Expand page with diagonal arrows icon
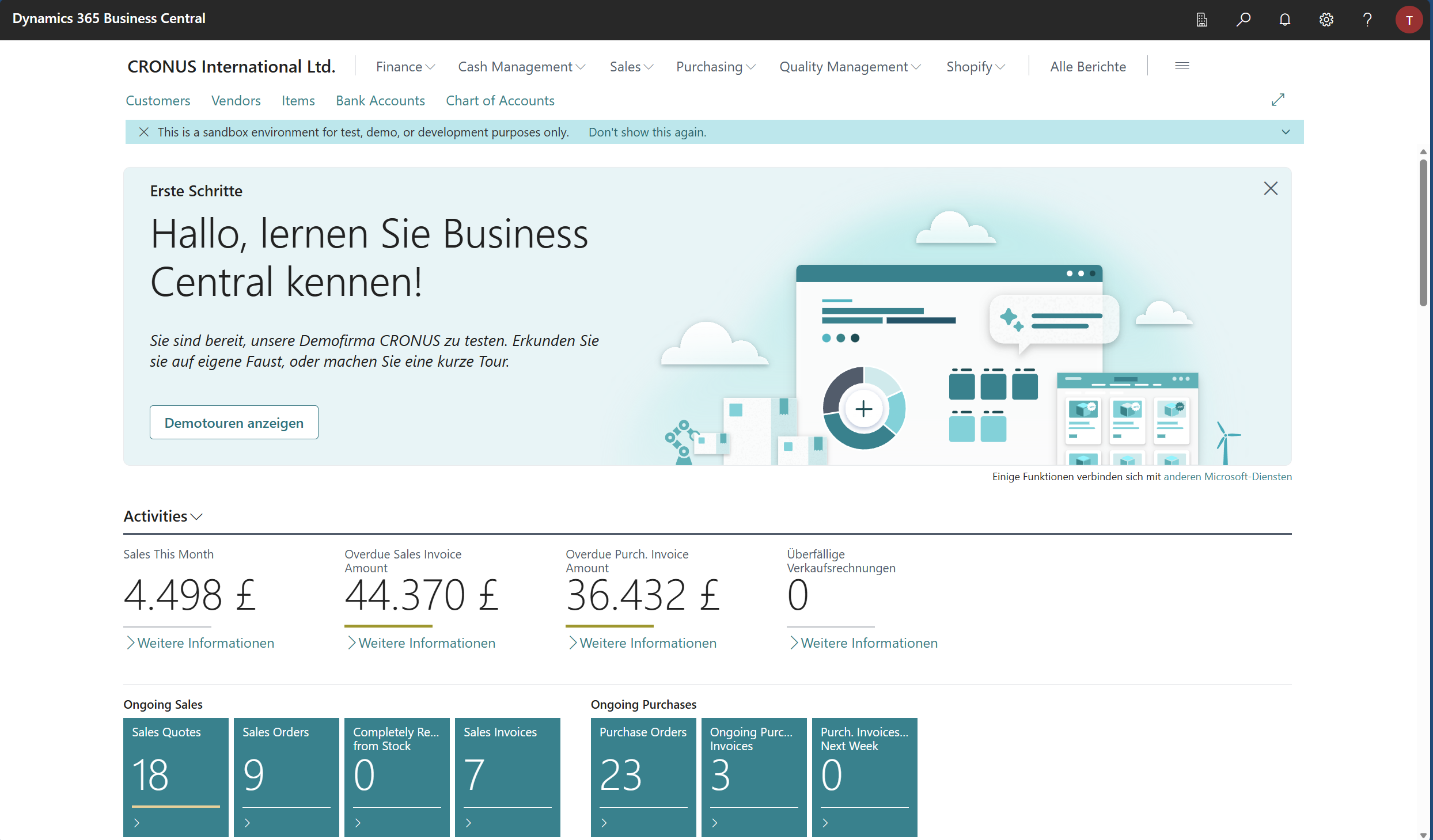Image resolution: width=1433 pixels, height=840 pixels. pos(1277,100)
